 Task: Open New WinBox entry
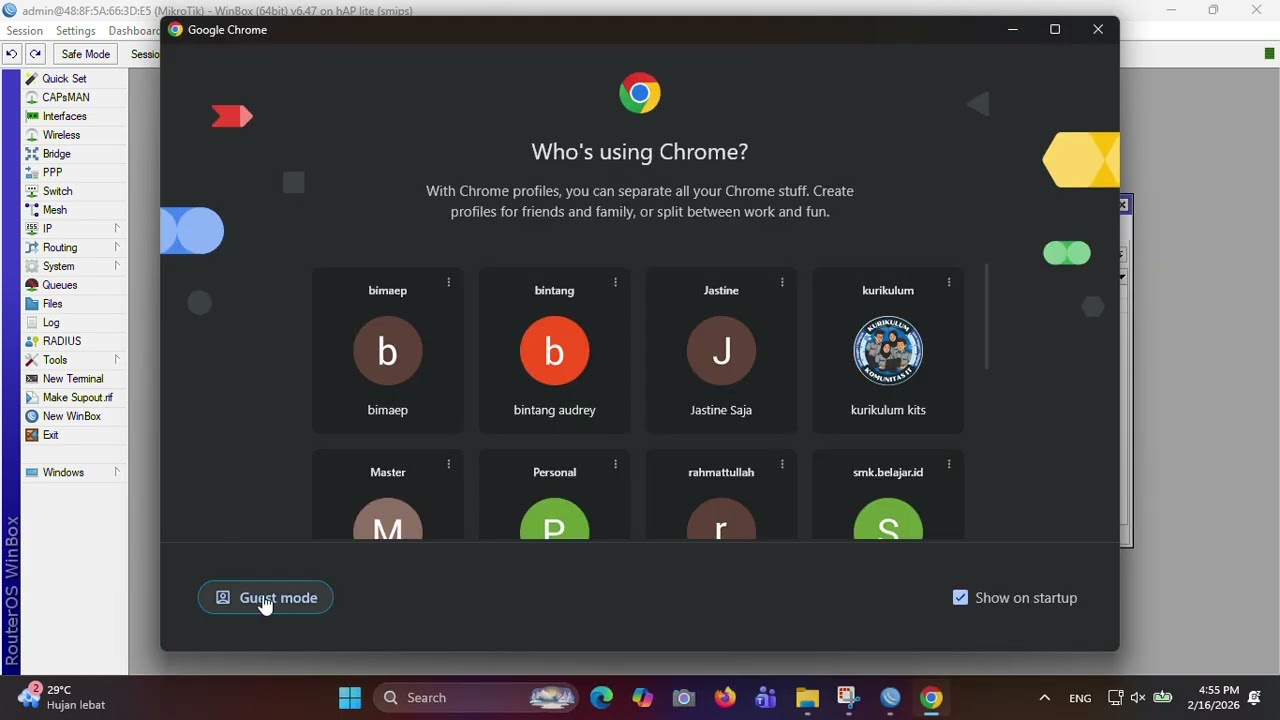pos(71,416)
